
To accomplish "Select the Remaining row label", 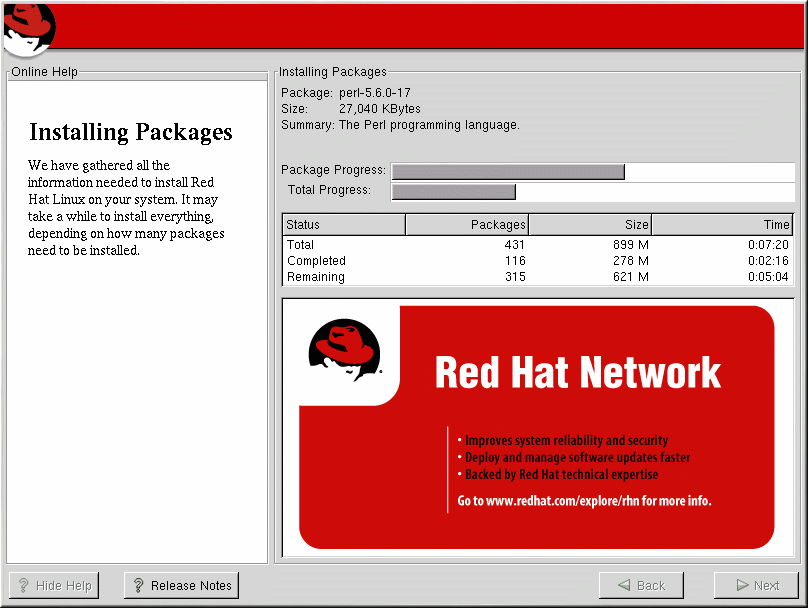I will 316,277.
